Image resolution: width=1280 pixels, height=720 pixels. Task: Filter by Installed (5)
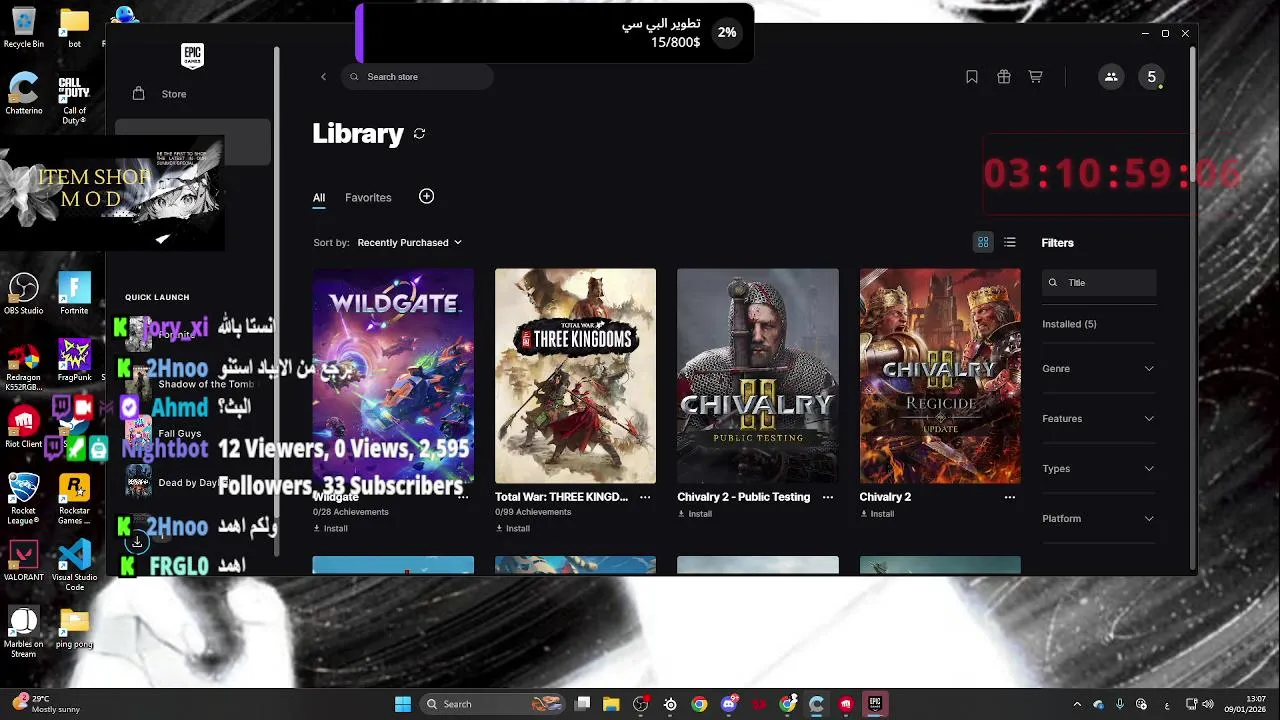tap(1069, 324)
